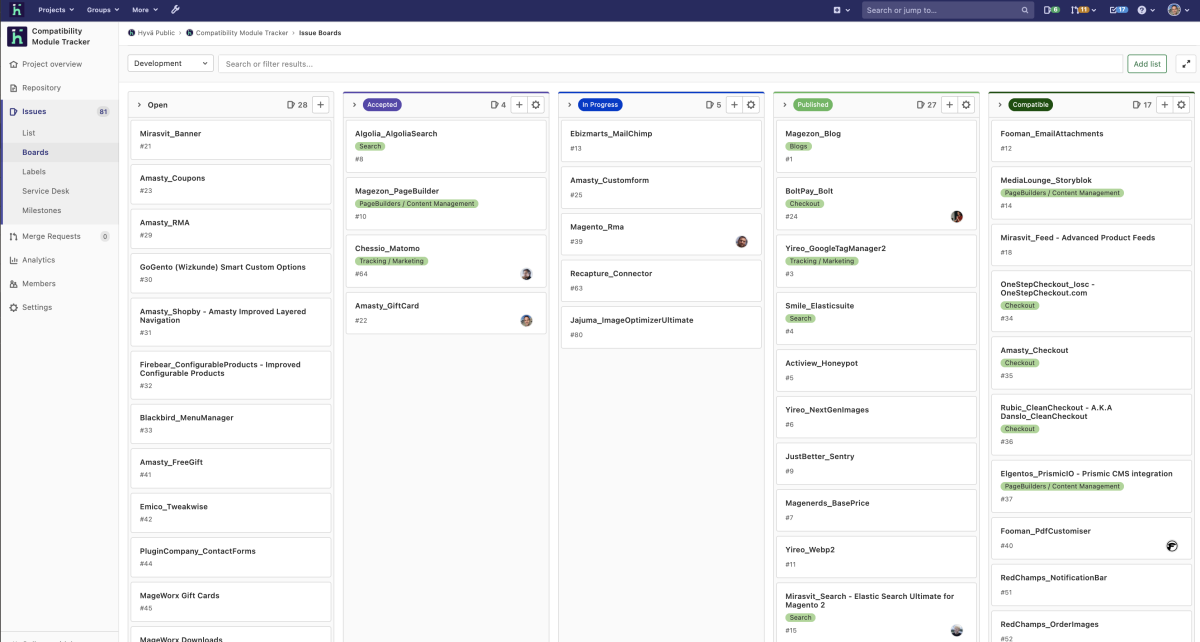1200x642 pixels.
Task: Open the Development board switcher dropdown
Action: [171, 63]
